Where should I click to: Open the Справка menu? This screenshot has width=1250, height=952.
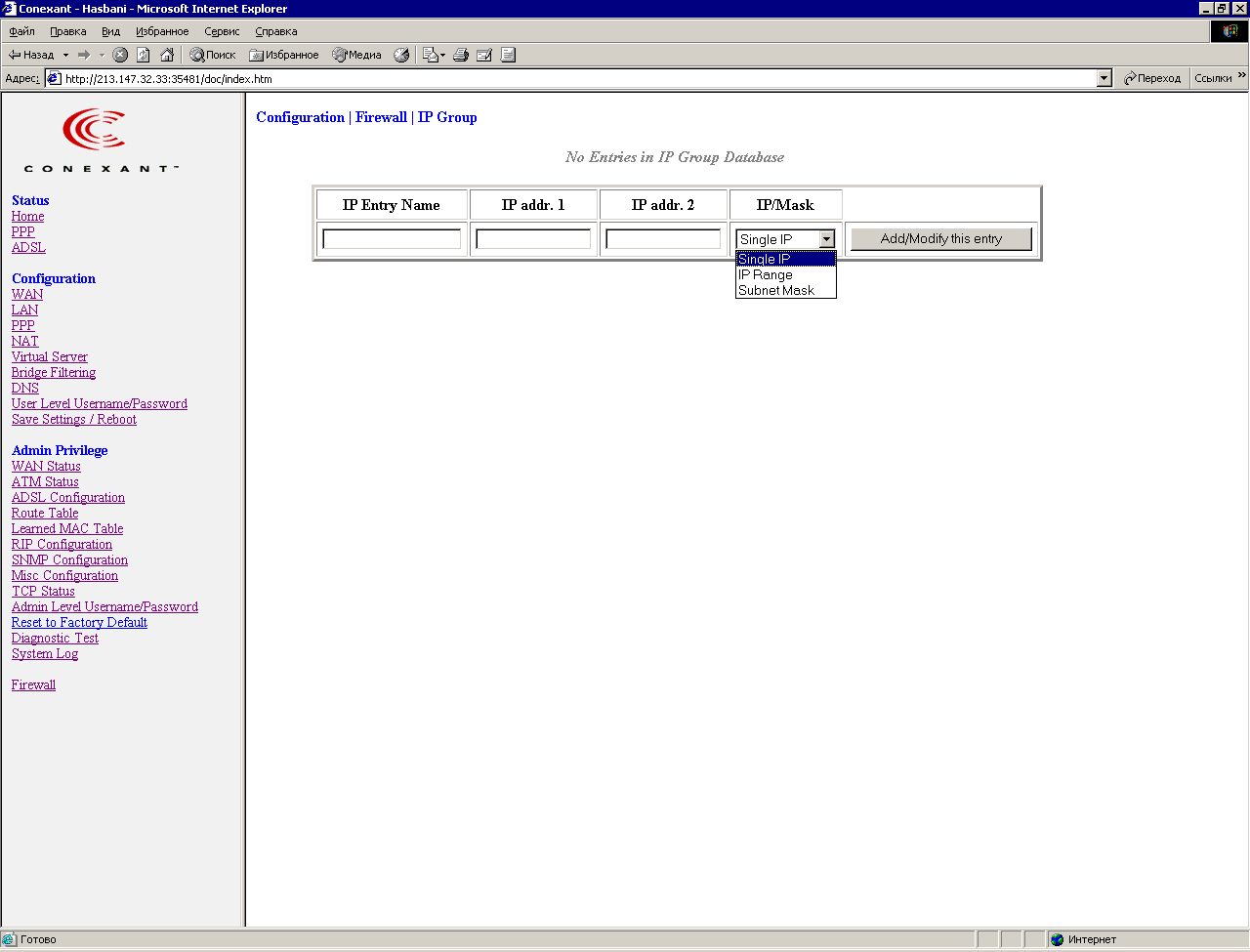(x=276, y=31)
